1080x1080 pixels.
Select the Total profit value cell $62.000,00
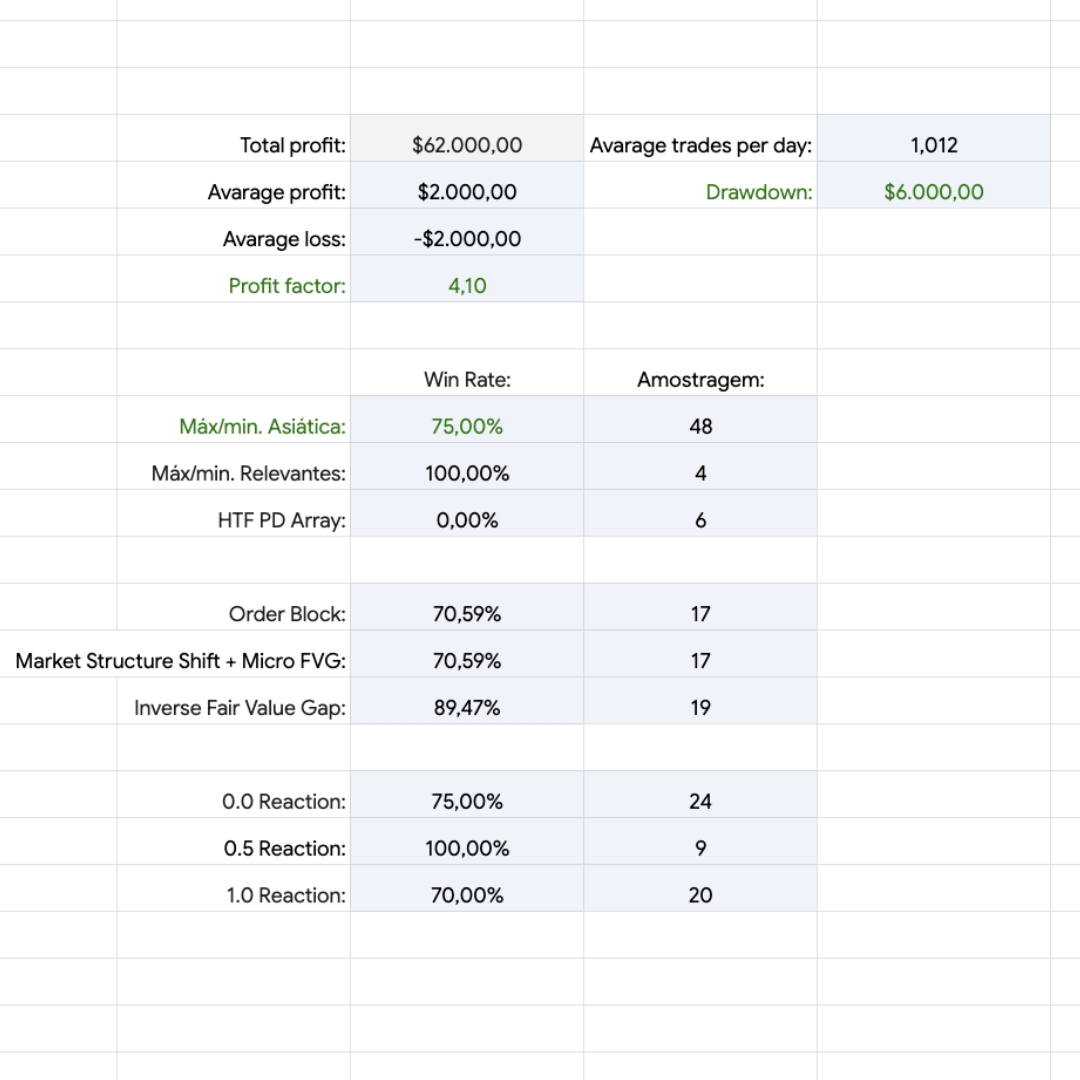click(x=467, y=145)
